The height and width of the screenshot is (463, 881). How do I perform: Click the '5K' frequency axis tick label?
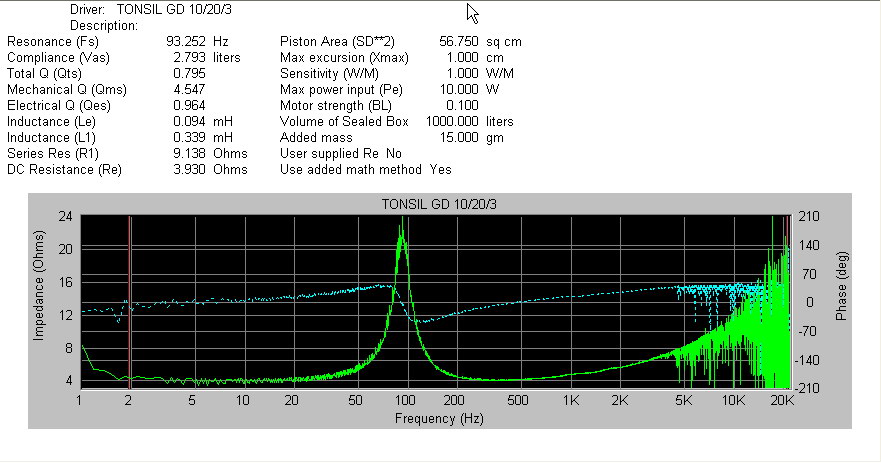pyautogui.click(x=684, y=401)
